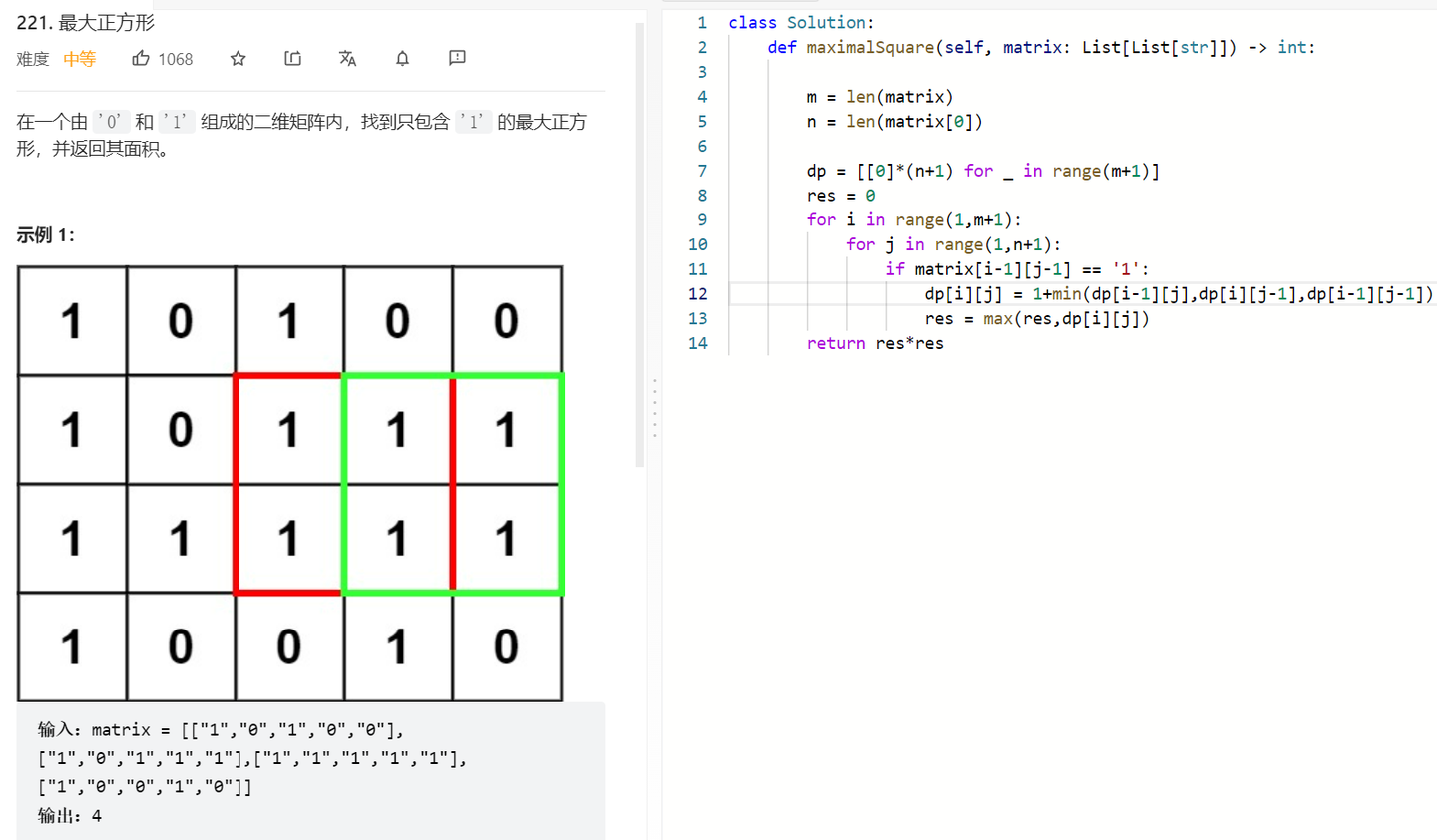Send feedback using the comment icon
The image size is (1437, 840).
pos(456,58)
